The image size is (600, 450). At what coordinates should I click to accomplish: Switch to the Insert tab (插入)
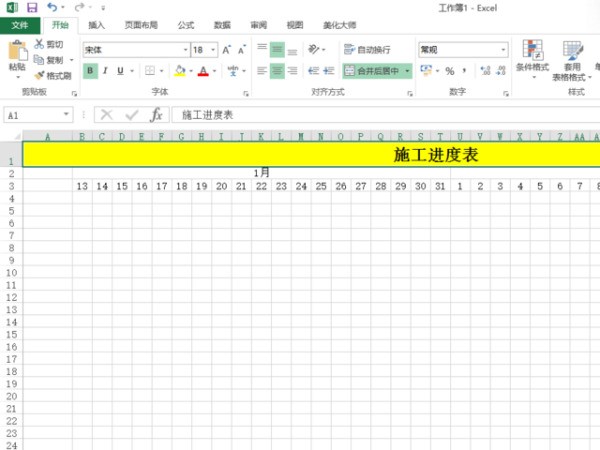[x=95, y=24]
